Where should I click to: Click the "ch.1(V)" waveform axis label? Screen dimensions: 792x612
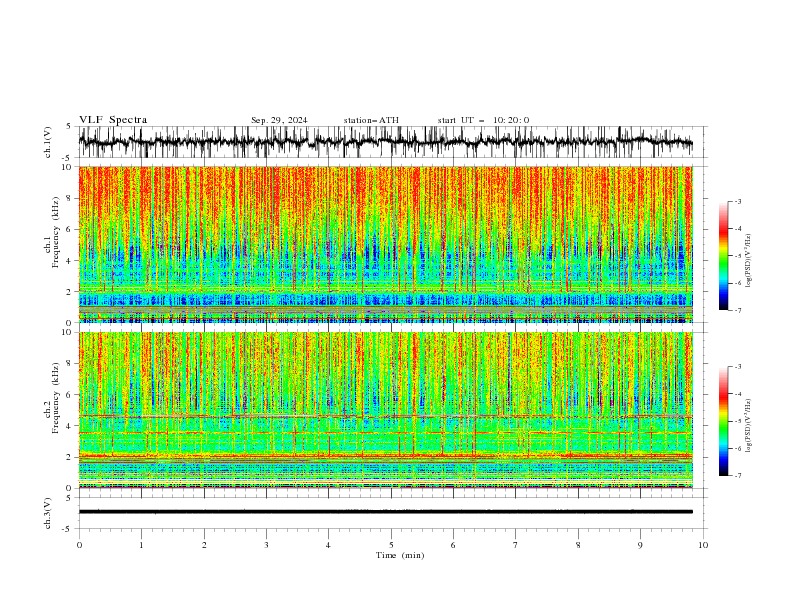(x=48, y=142)
